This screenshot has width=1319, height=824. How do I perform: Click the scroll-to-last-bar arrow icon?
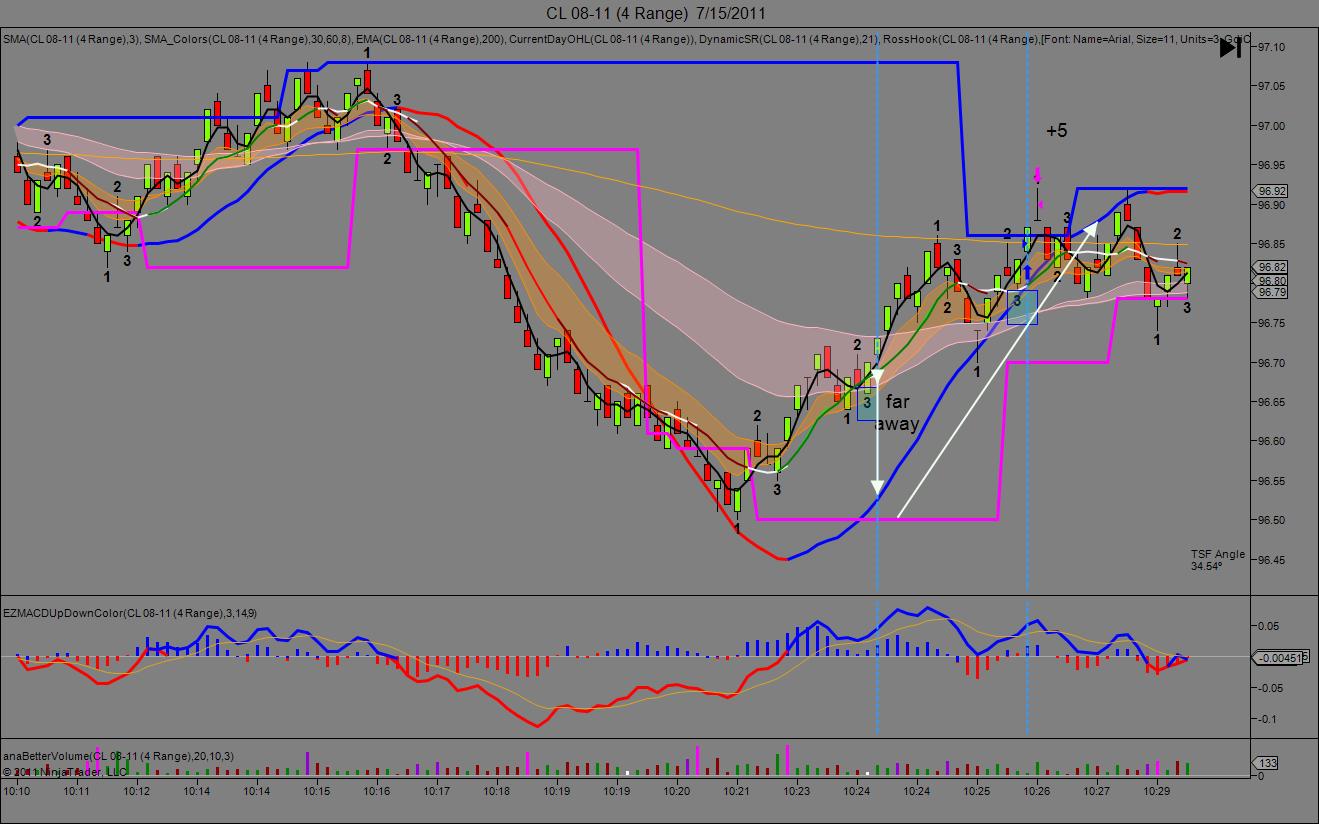coord(1230,47)
